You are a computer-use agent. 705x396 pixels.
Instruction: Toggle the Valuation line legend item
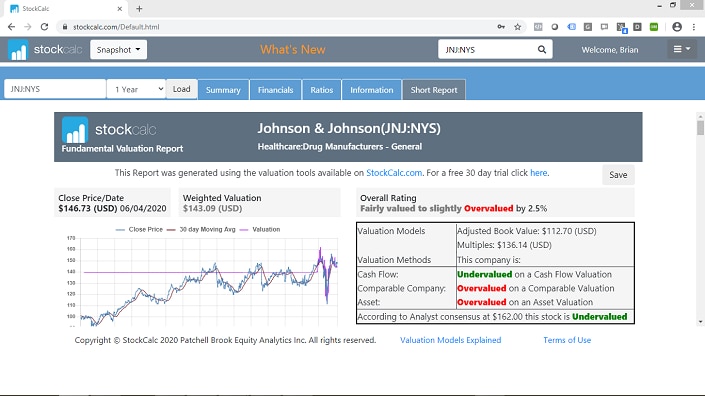coord(260,229)
